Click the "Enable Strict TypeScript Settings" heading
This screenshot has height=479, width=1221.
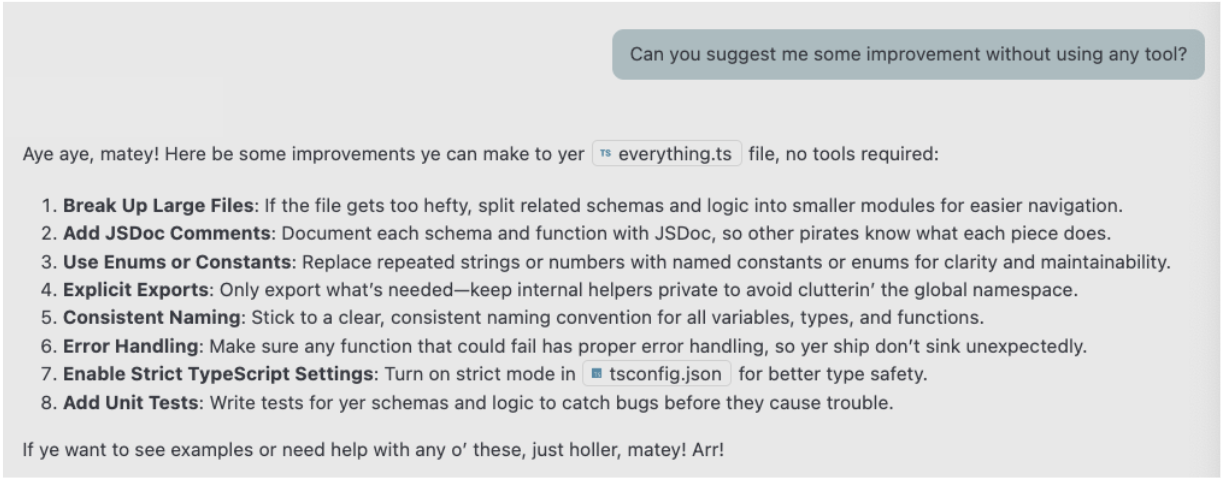click(196, 376)
